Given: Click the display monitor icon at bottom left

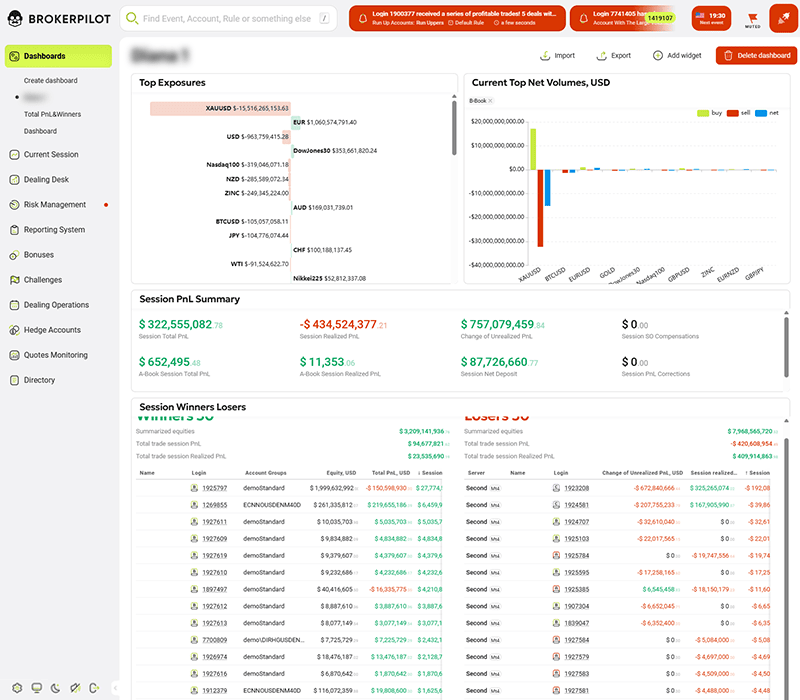Looking at the screenshot, I should pyautogui.click(x=36, y=687).
